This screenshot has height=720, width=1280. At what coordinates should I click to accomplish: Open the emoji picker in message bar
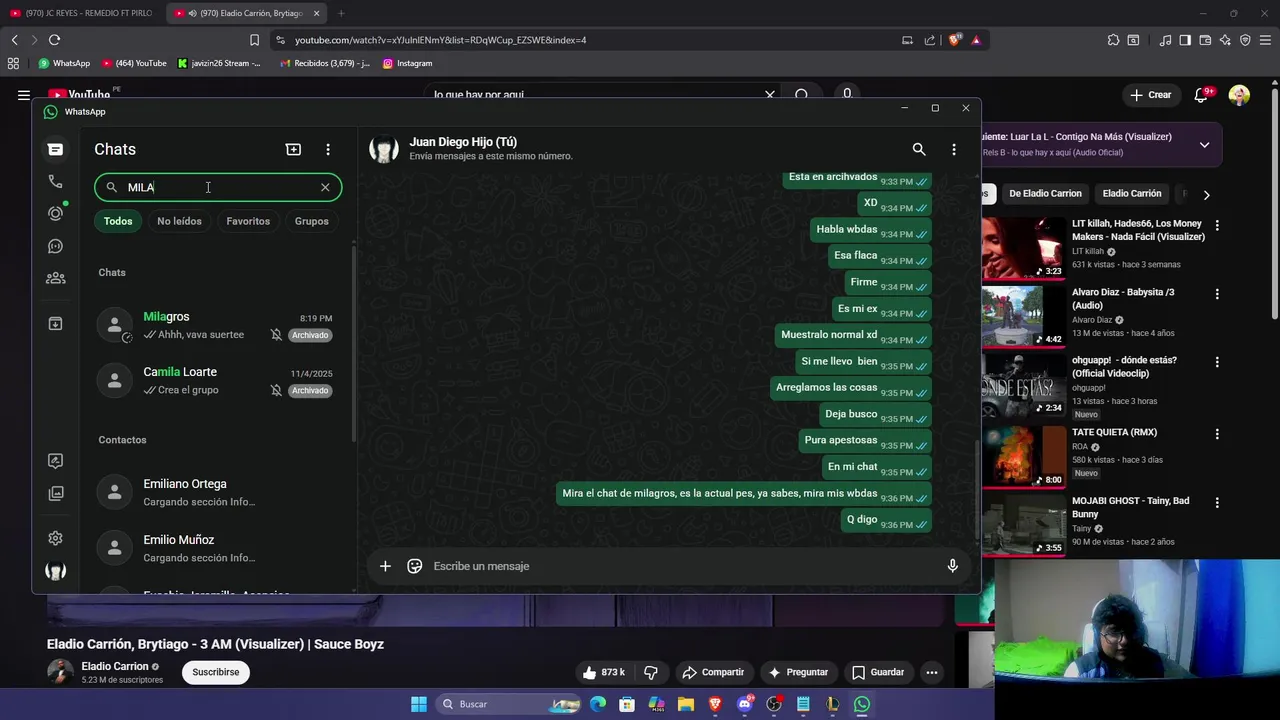click(x=415, y=566)
